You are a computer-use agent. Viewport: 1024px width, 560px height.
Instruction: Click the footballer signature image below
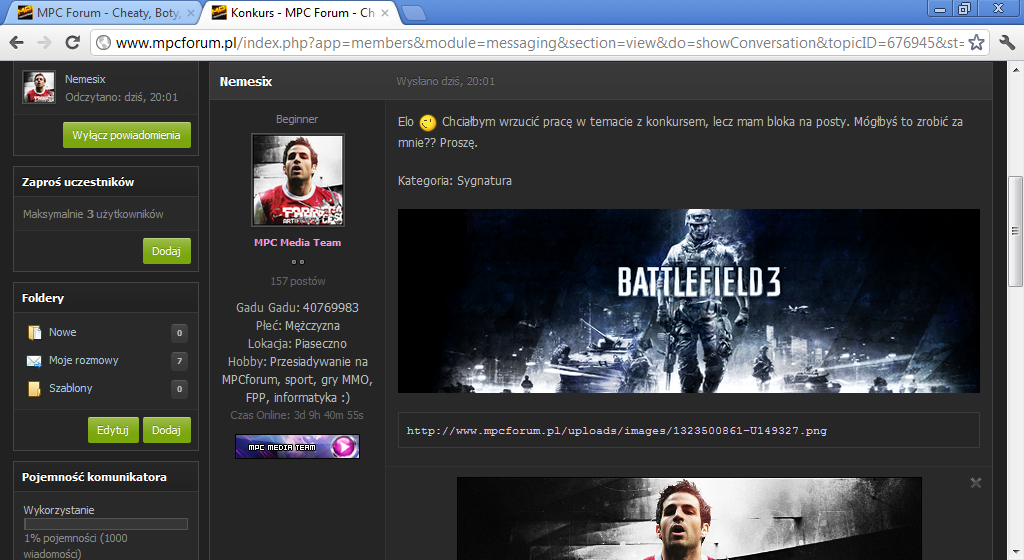tap(689, 518)
